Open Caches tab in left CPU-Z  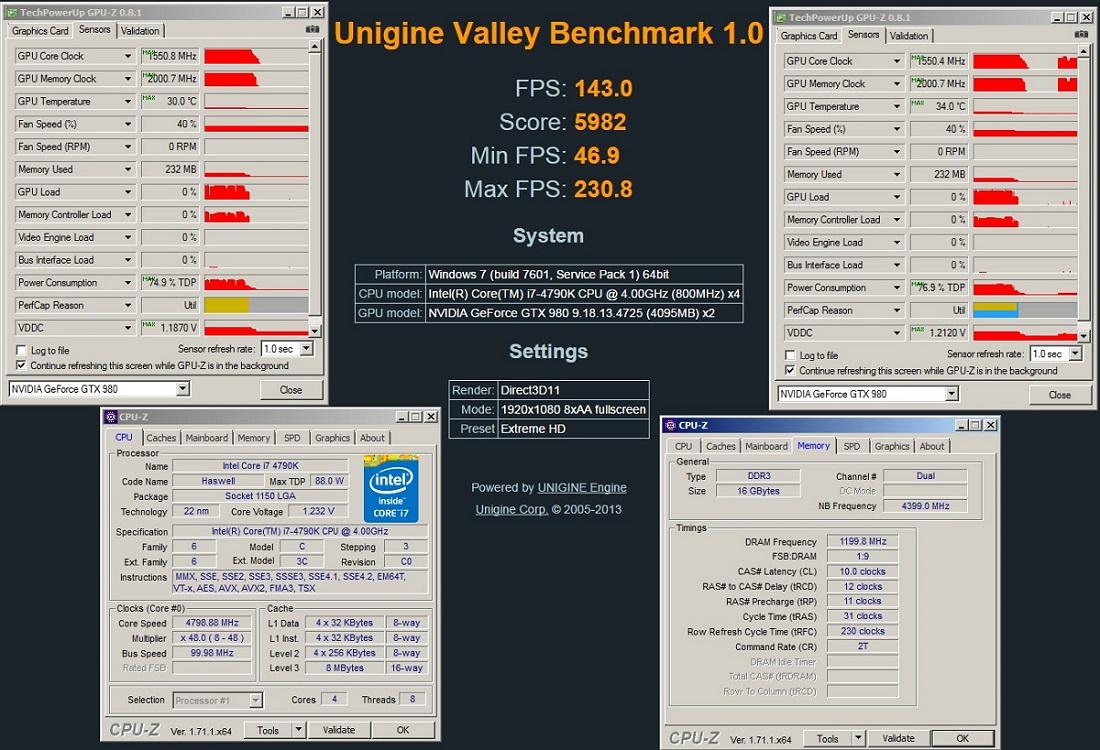tap(161, 438)
